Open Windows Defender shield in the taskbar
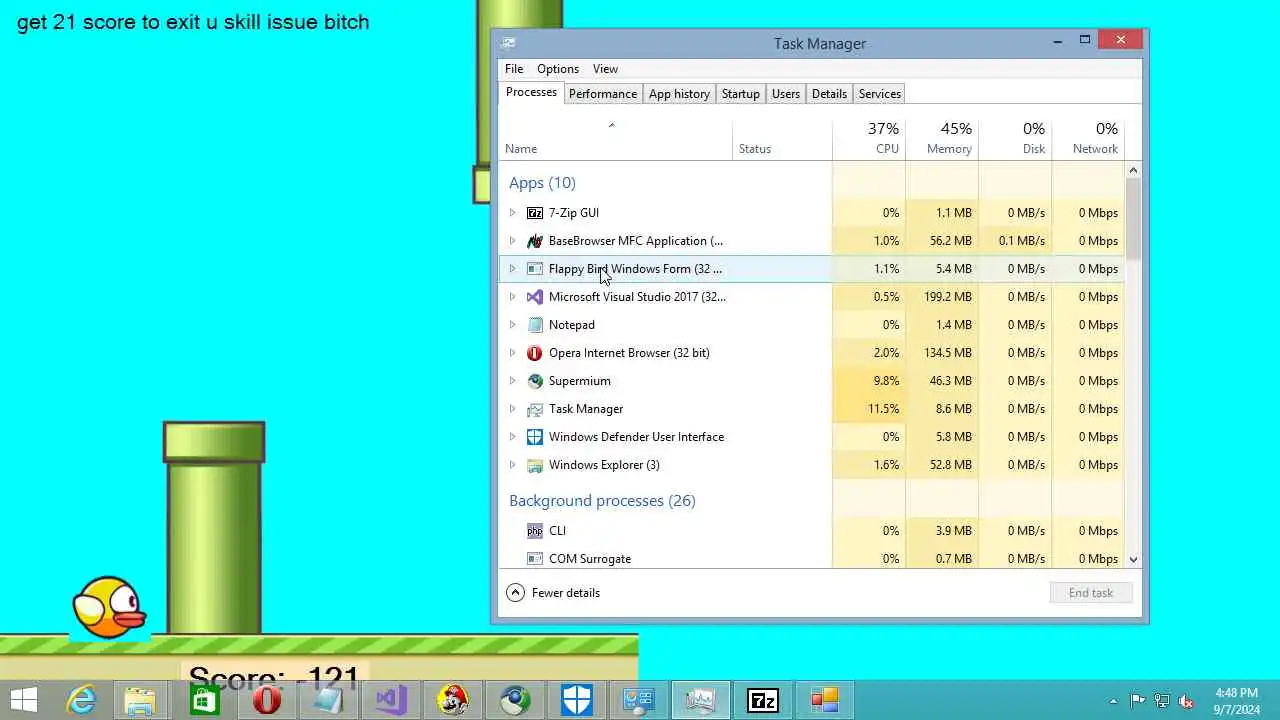 click(x=577, y=700)
